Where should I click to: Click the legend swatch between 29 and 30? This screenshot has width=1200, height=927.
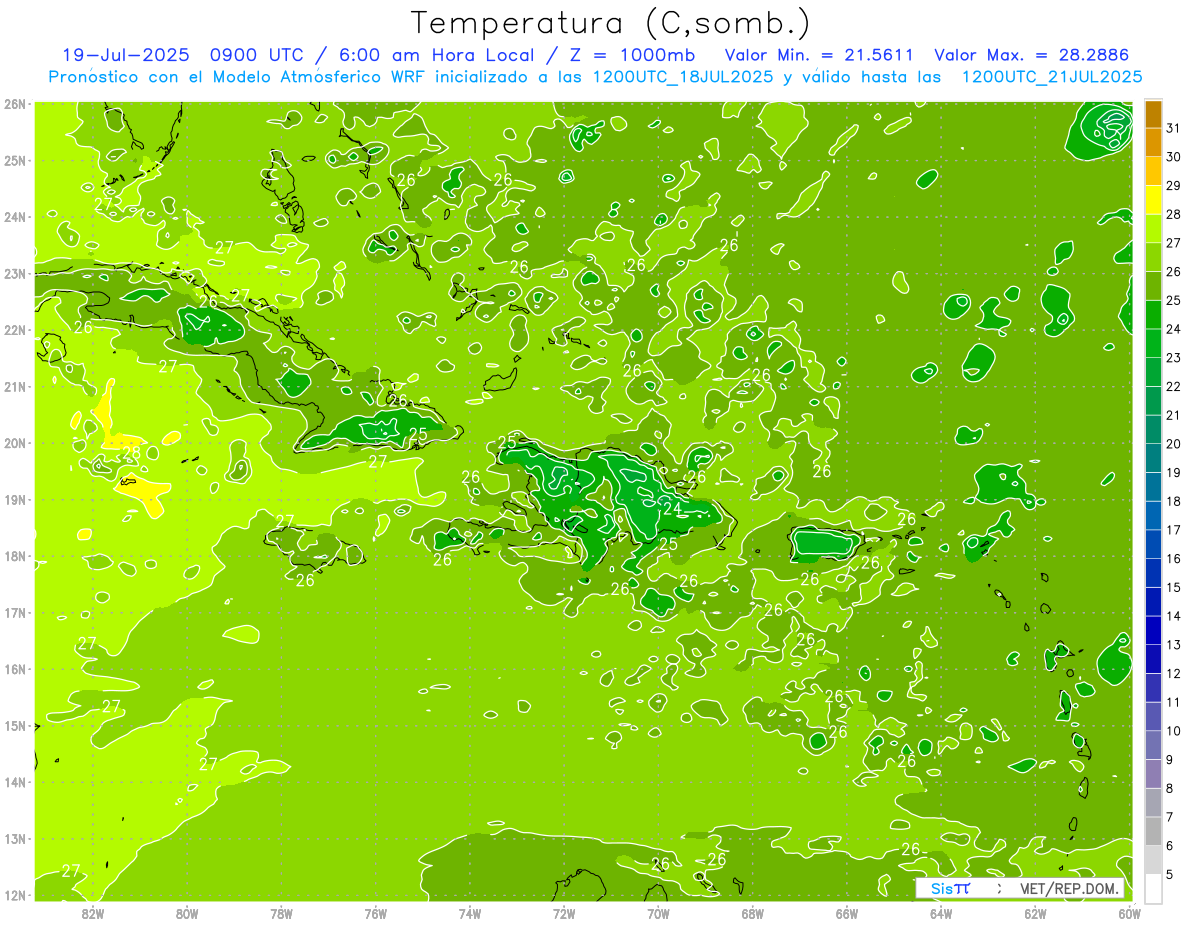pos(1153,171)
